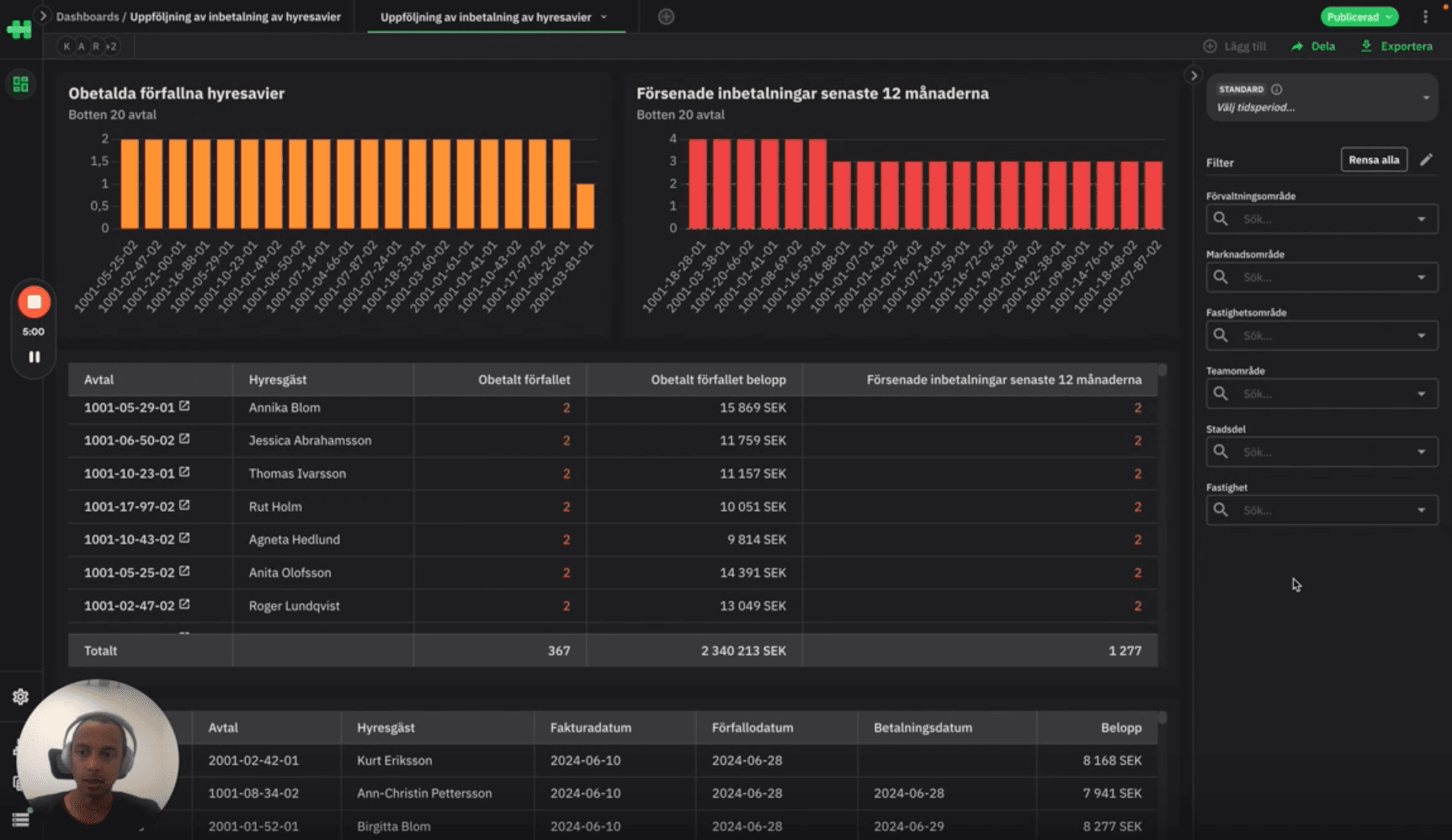This screenshot has width=1452, height=840.
Task: Collapse the filter panel using the arrow
Action: tap(1194, 76)
